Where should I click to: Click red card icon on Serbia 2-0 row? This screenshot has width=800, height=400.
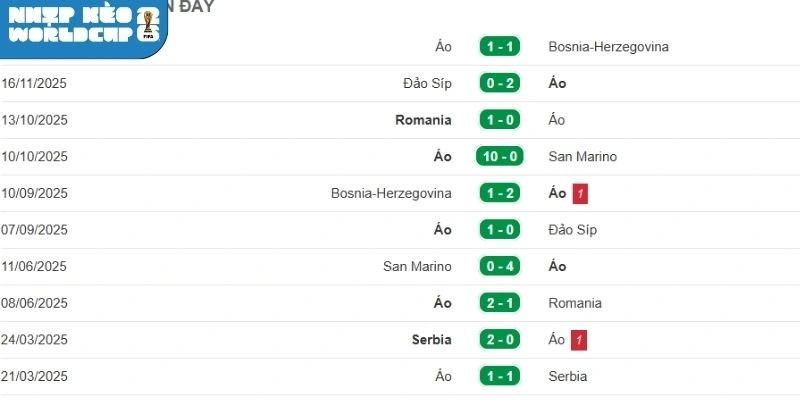(x=579, y=340)
